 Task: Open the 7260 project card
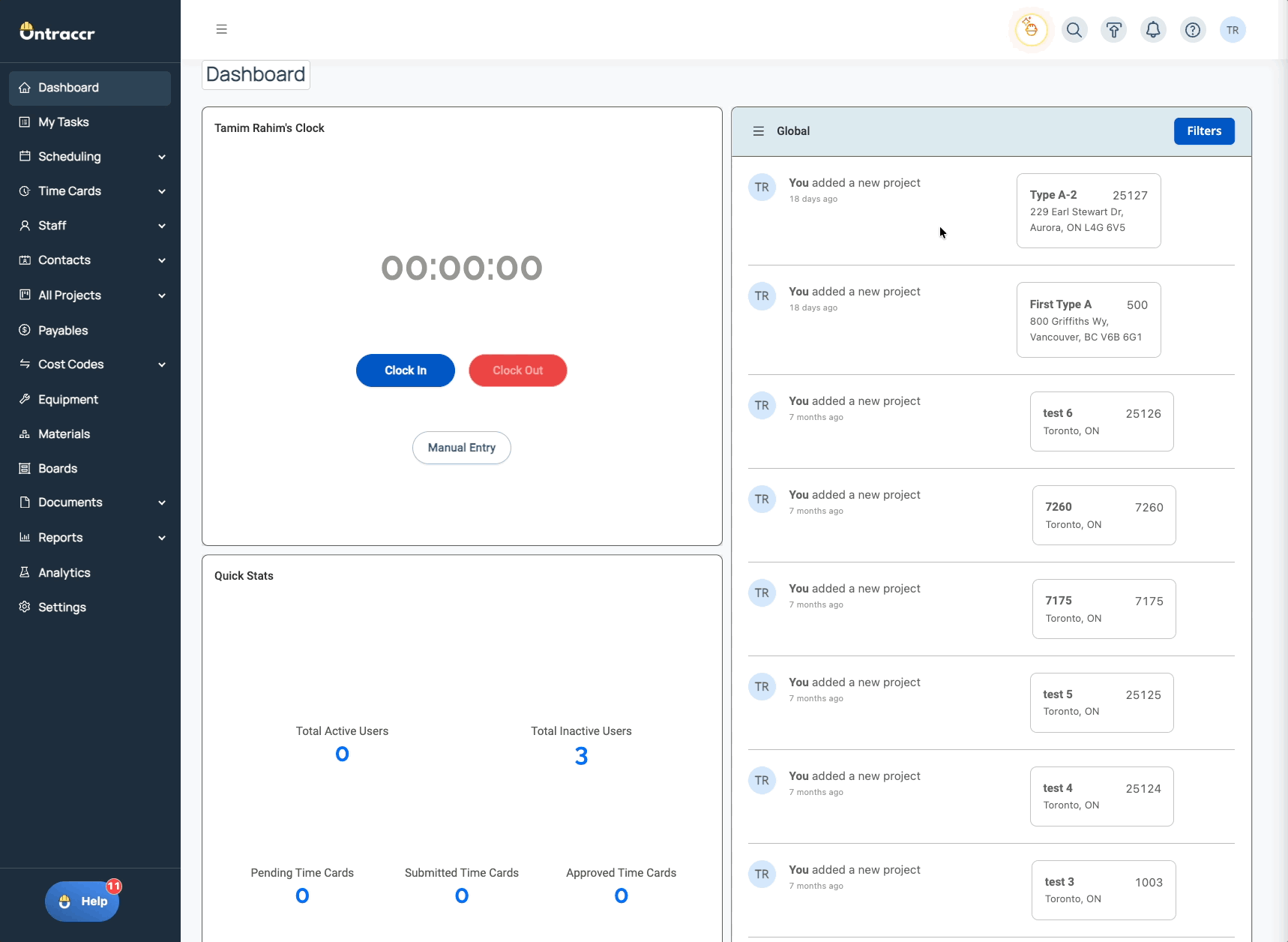click(x=1104, y=515)
